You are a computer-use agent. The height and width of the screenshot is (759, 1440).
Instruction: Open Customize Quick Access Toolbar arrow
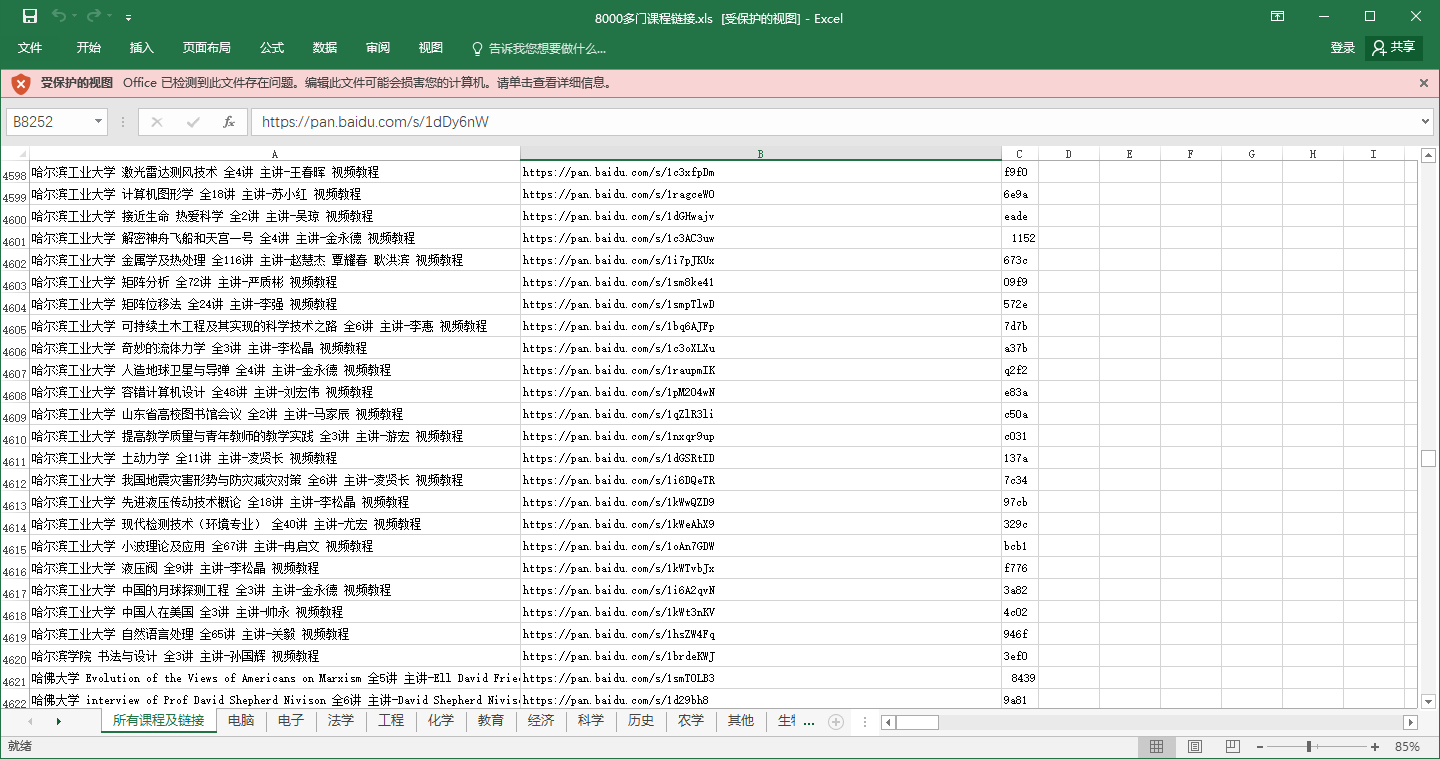click(x=129, y=18)
